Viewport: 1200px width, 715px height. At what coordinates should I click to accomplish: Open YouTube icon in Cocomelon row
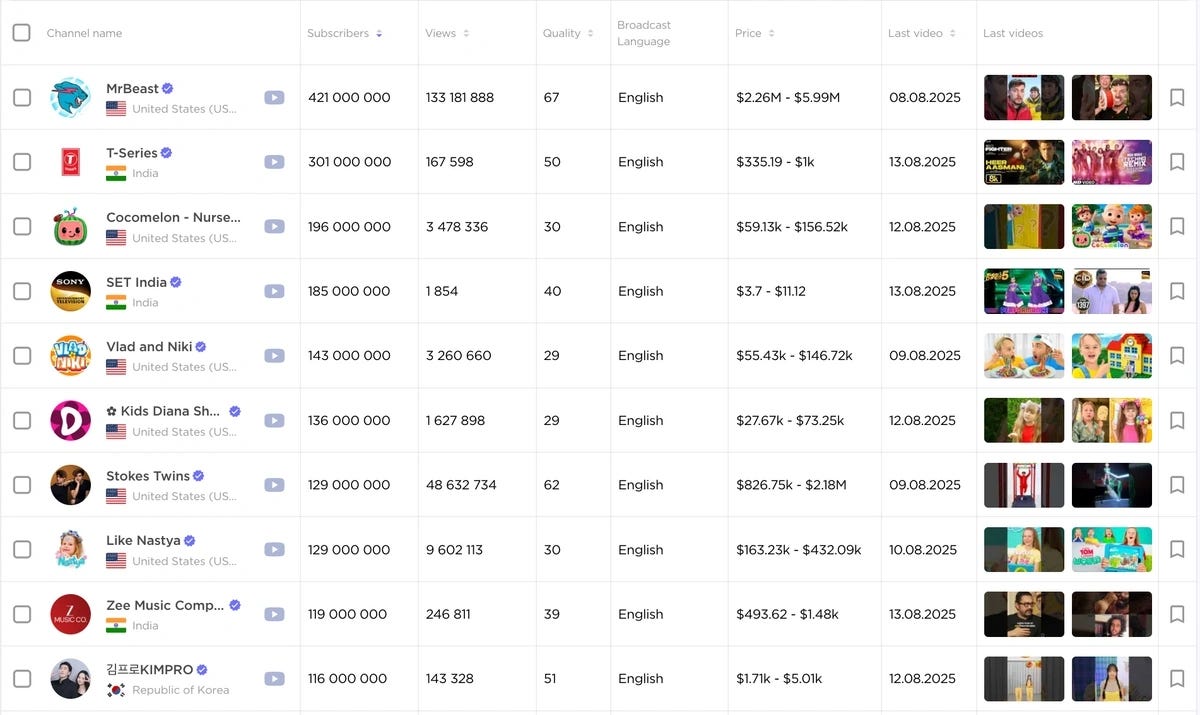click(x=274, y=227)
